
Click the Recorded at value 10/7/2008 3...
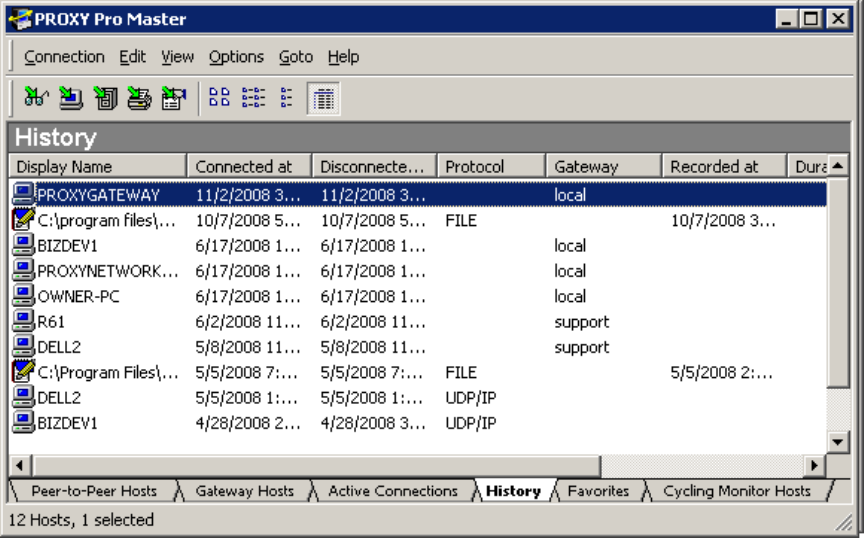723,220
